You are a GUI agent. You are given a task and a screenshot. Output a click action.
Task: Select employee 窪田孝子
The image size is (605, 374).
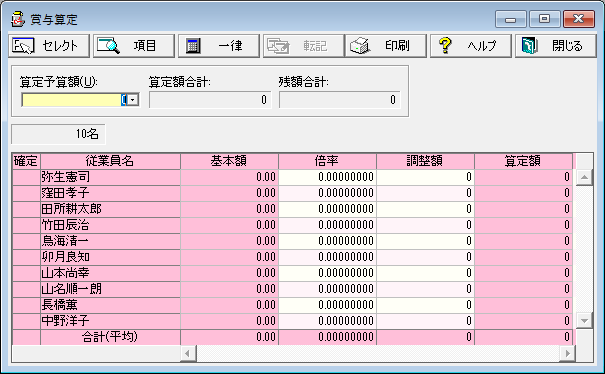110,193
